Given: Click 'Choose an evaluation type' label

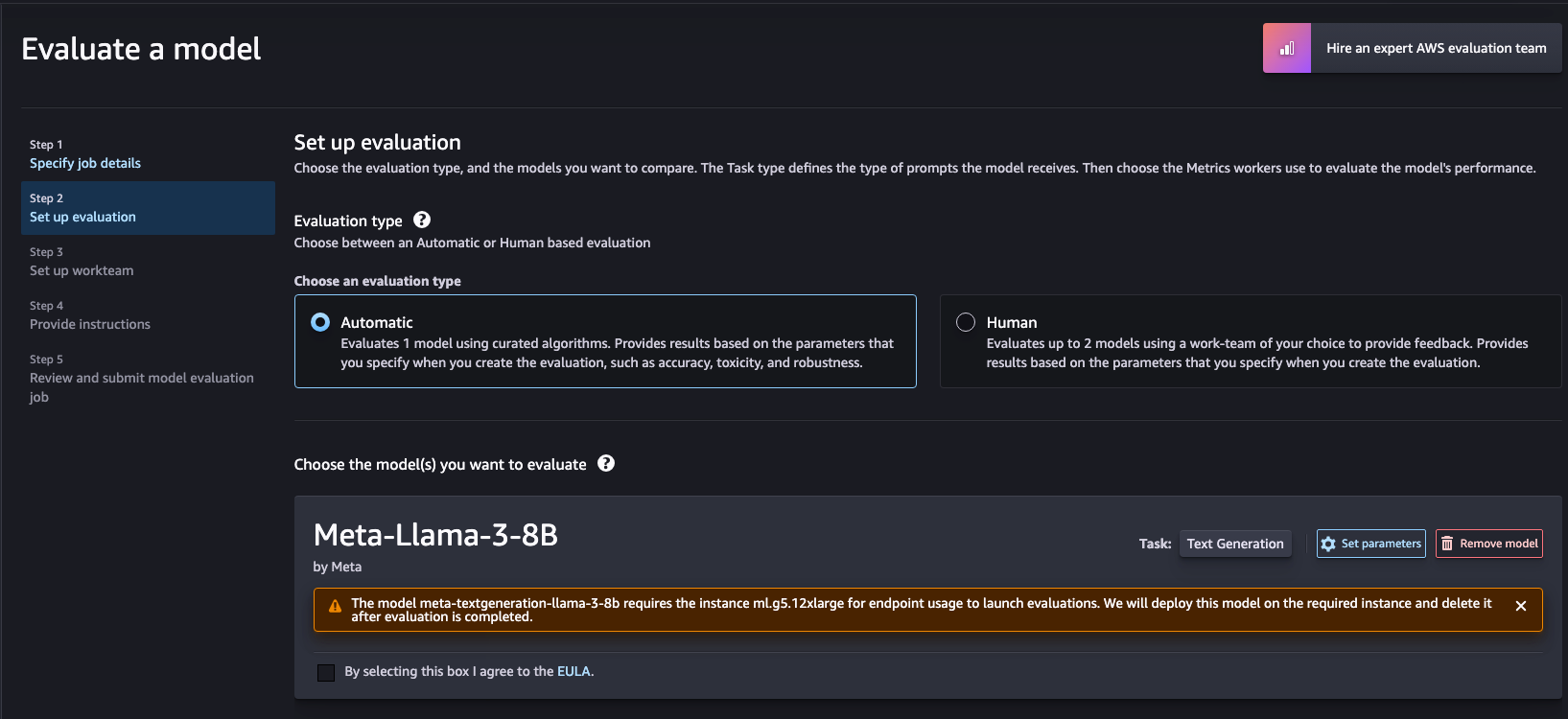Looking at the screenshot, I should [378, 281].
